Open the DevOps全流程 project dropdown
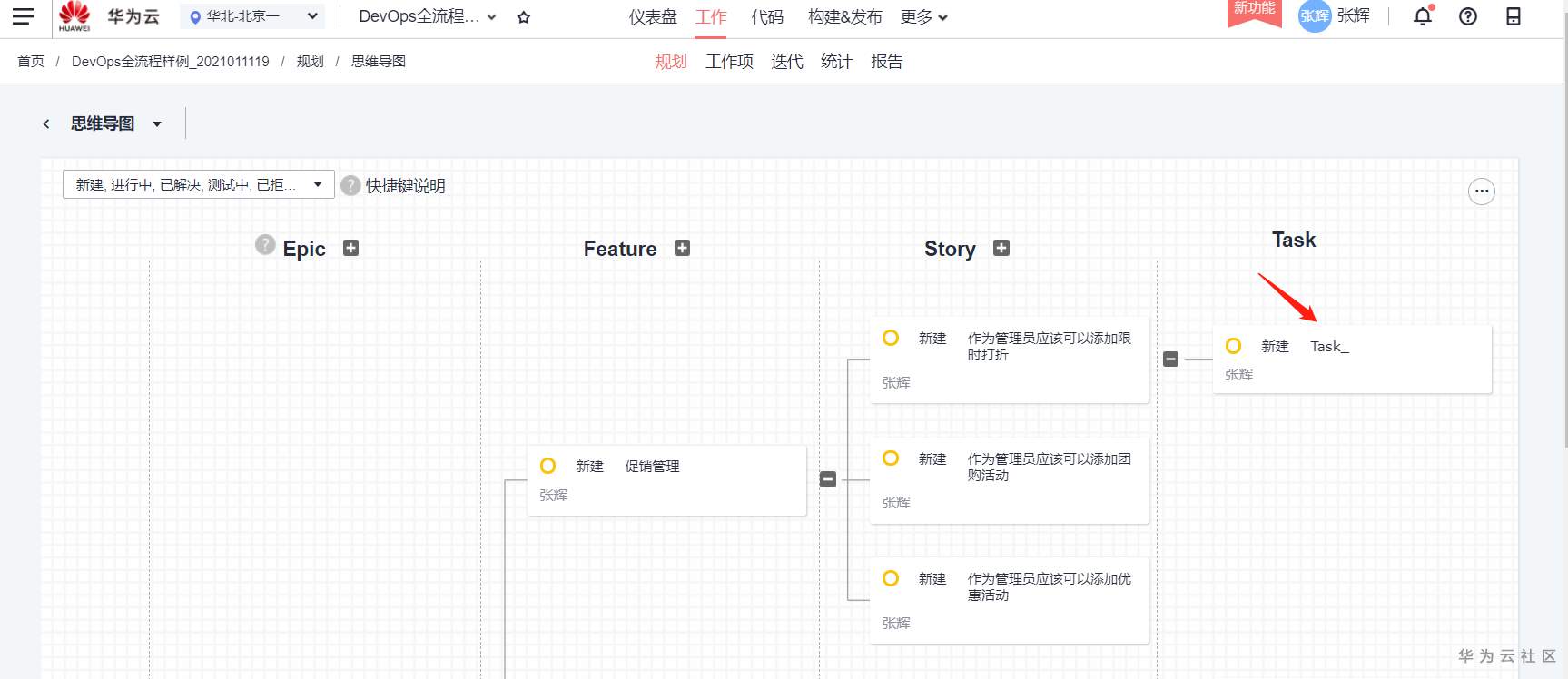The height and width of the screenshot is (679, 1568). point(428,16)
